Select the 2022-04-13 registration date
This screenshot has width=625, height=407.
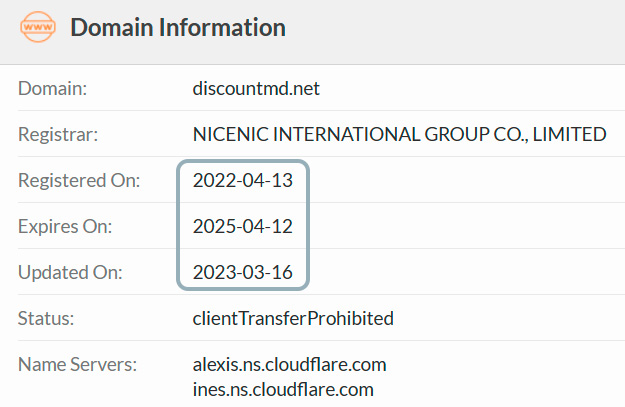pos(243,180)
